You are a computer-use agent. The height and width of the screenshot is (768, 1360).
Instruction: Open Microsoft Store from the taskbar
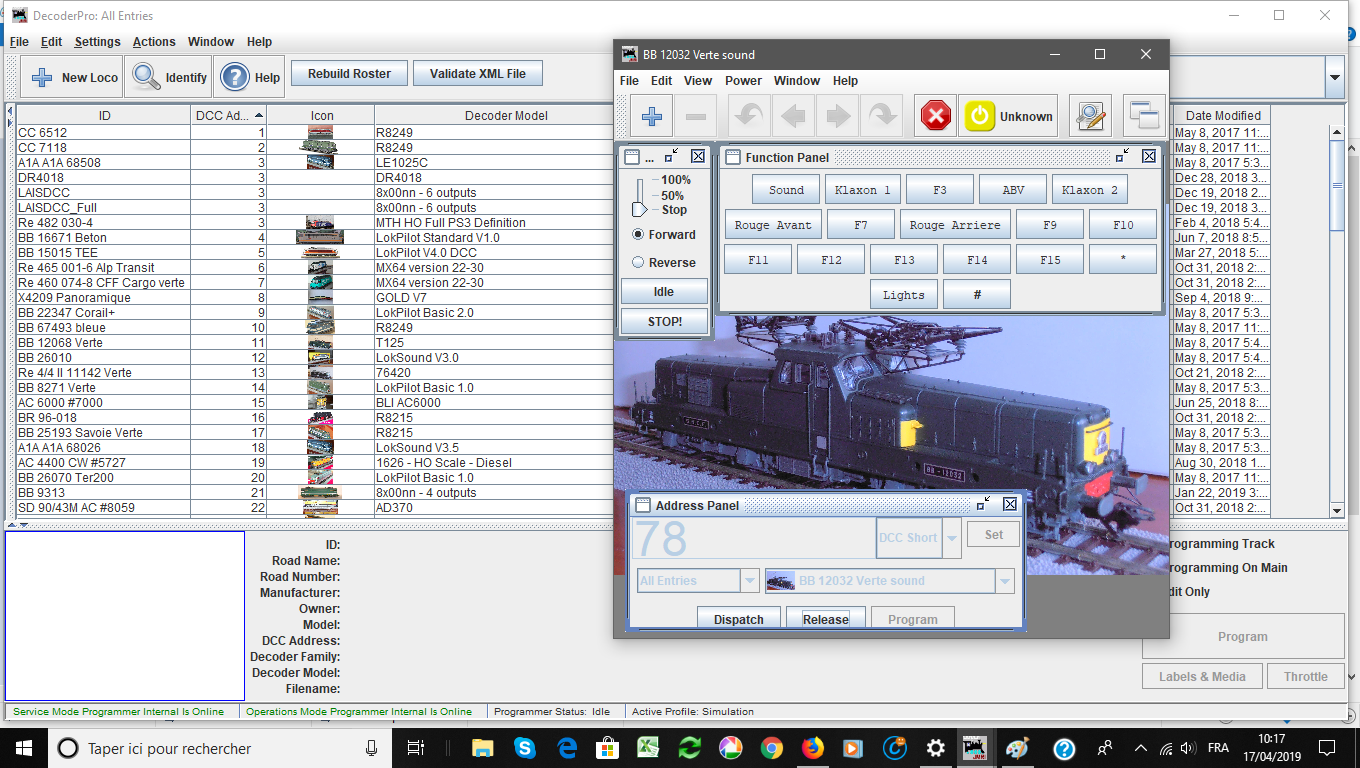(x=607, y=748)
